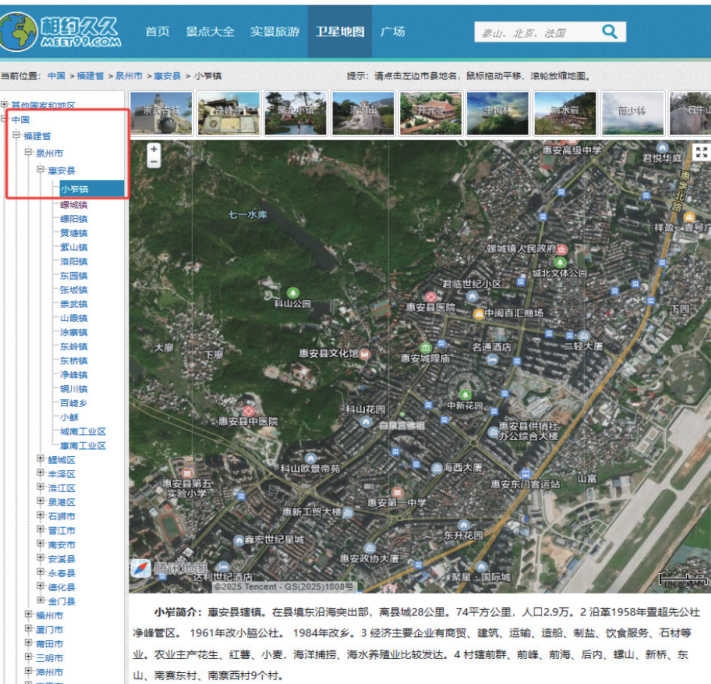Select 螺城镇 in the town list

pos(73,204)
